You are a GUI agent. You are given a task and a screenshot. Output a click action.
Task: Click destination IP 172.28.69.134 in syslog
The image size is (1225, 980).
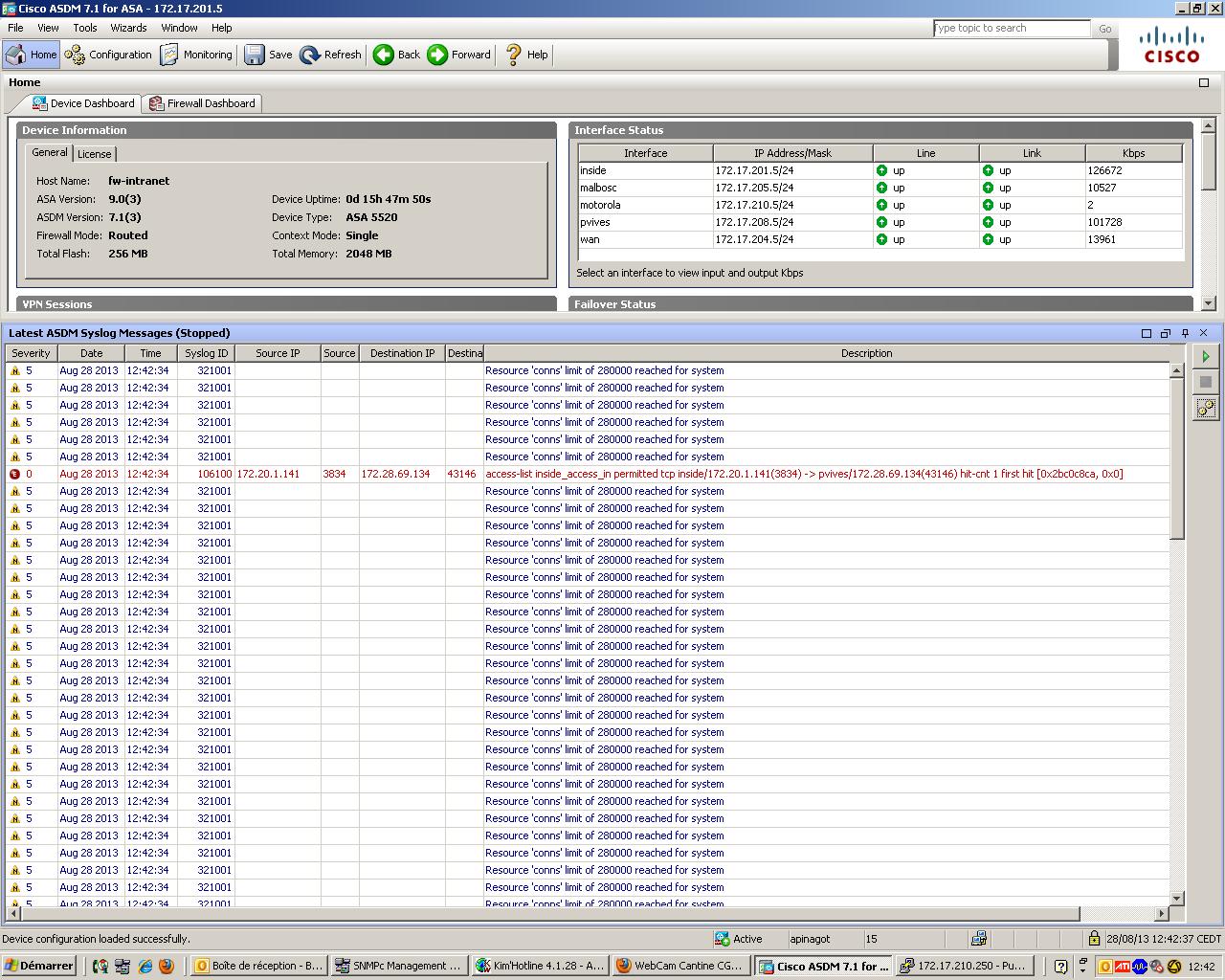[x=395, y=474]
